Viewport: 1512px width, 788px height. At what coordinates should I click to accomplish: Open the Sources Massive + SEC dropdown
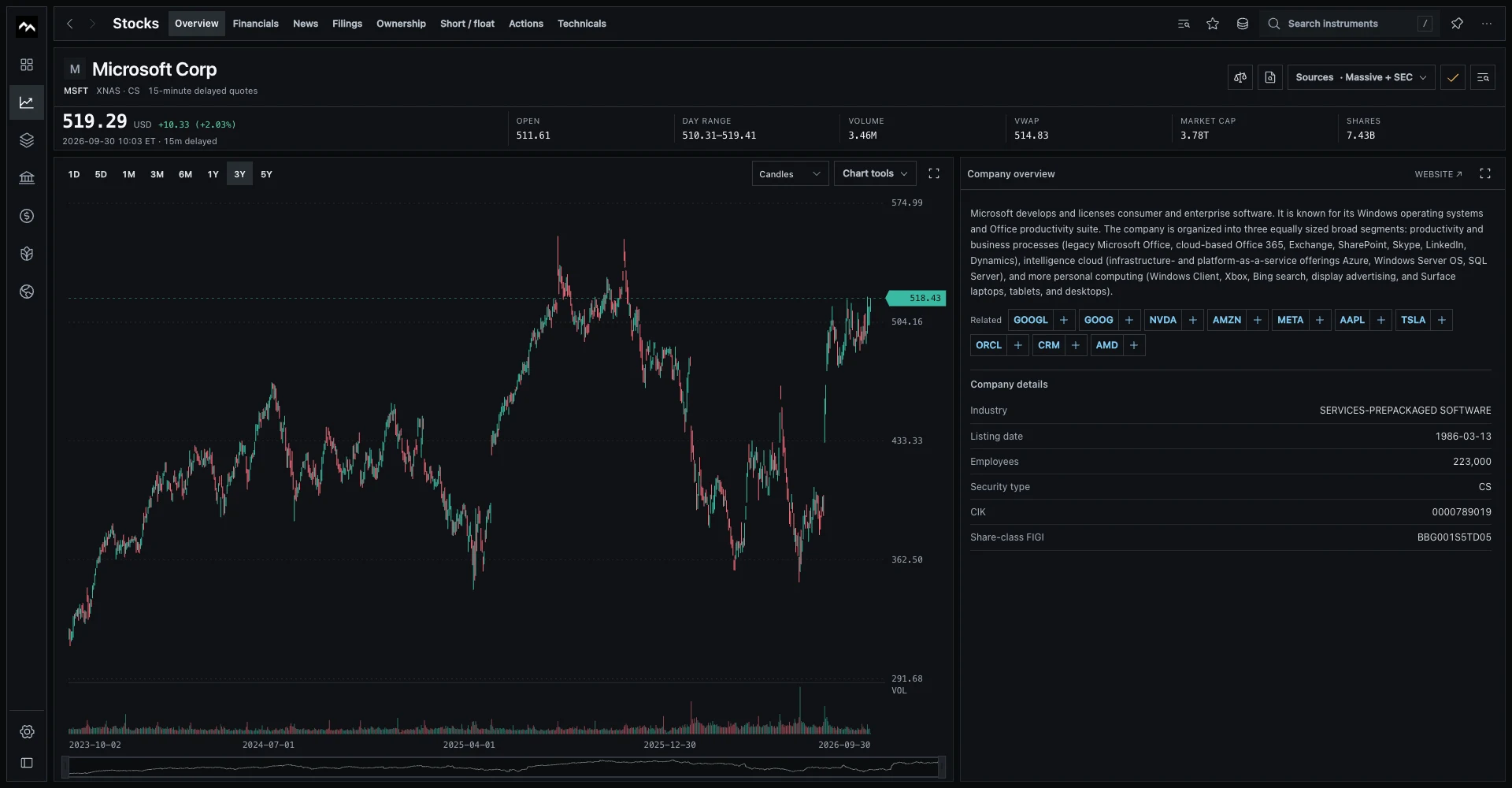click(1361, 77)
